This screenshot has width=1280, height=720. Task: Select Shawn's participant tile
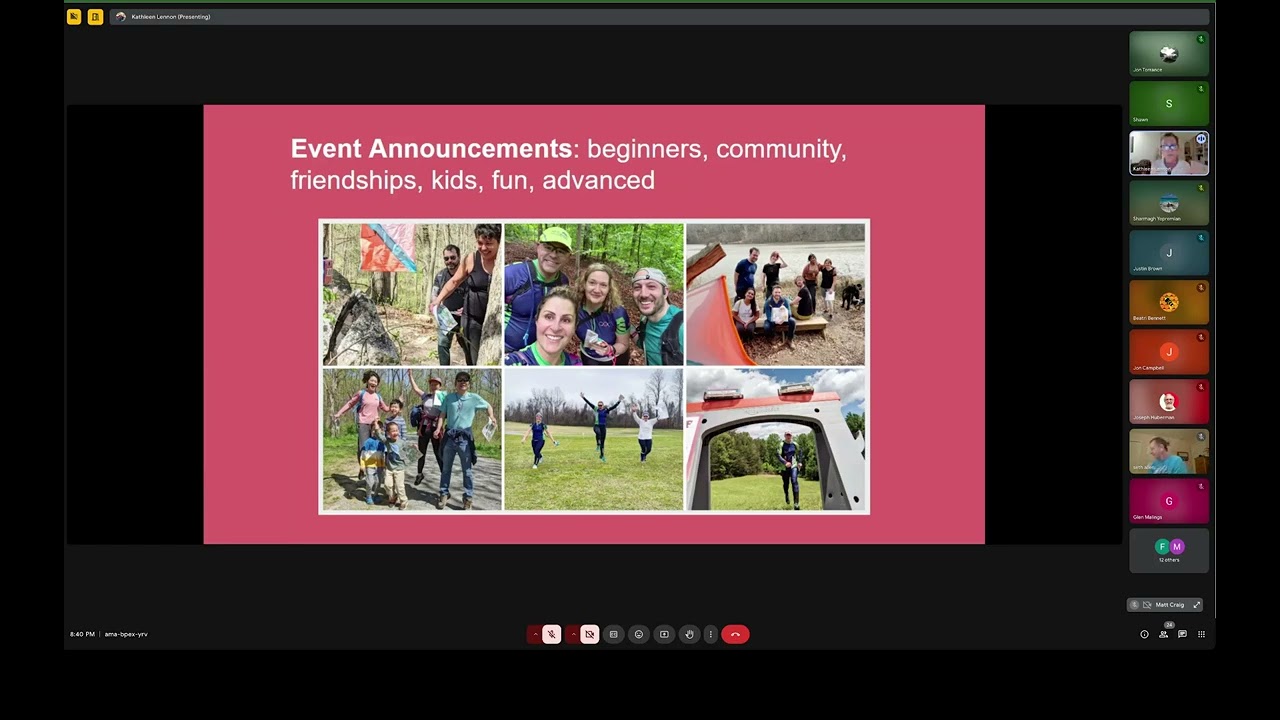coord(1169,104)
